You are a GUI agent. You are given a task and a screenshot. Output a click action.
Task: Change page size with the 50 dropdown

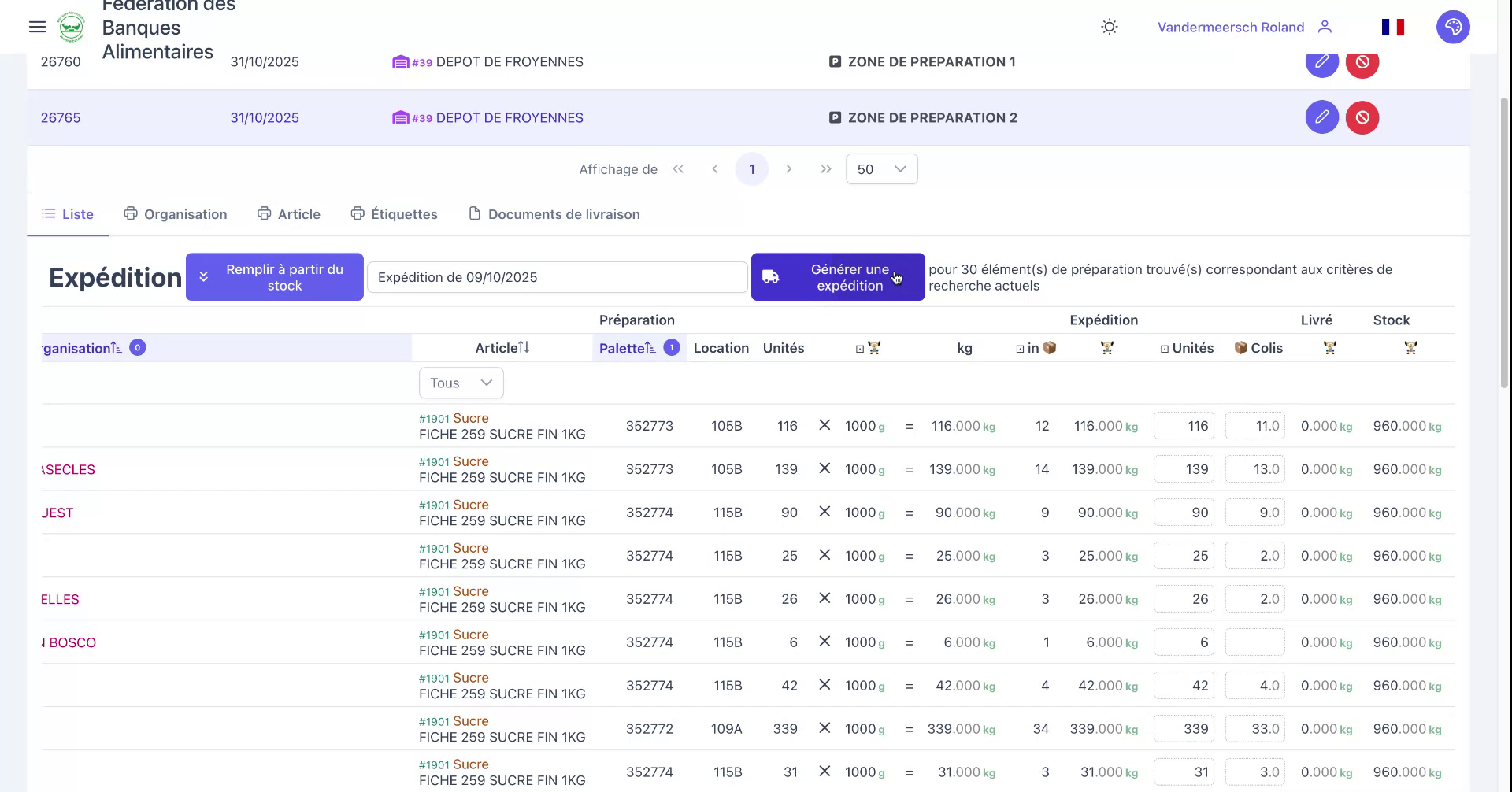[880, 168]
